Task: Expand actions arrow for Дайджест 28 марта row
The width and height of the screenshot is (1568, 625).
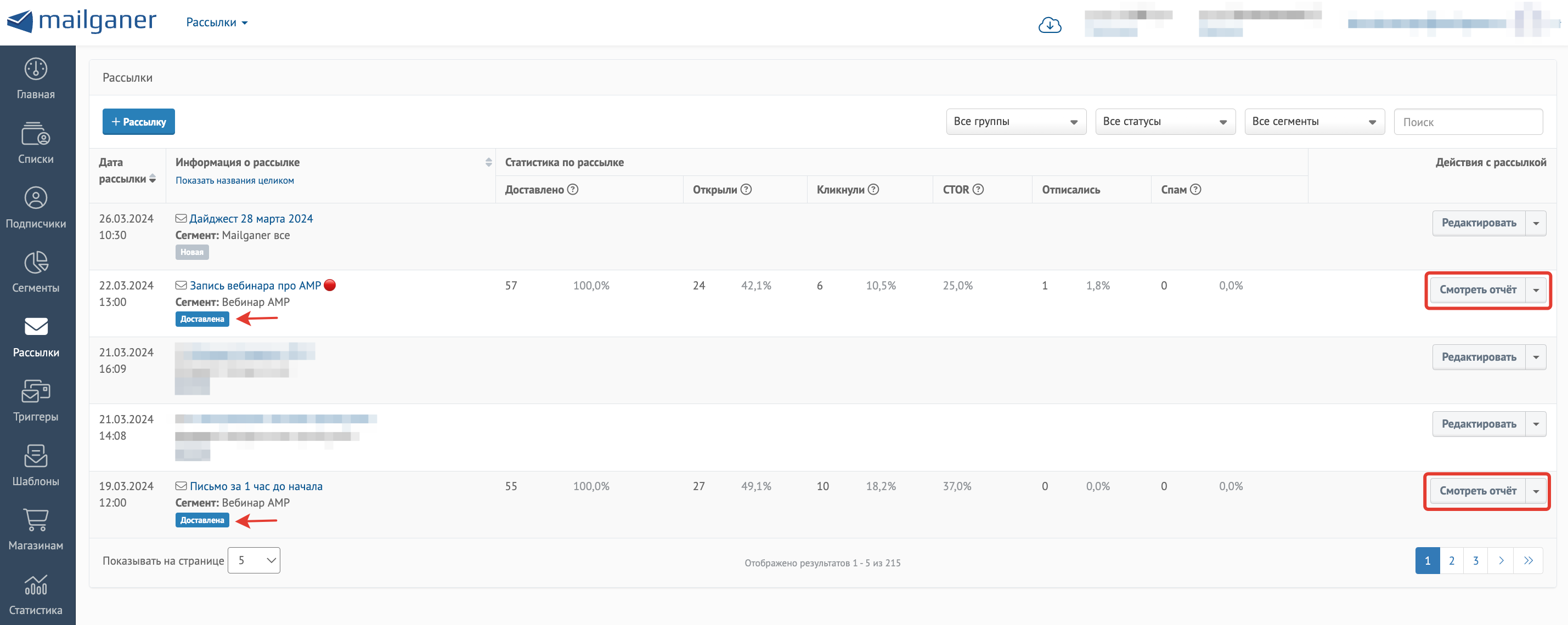Action: click(x=1536, y=223)
